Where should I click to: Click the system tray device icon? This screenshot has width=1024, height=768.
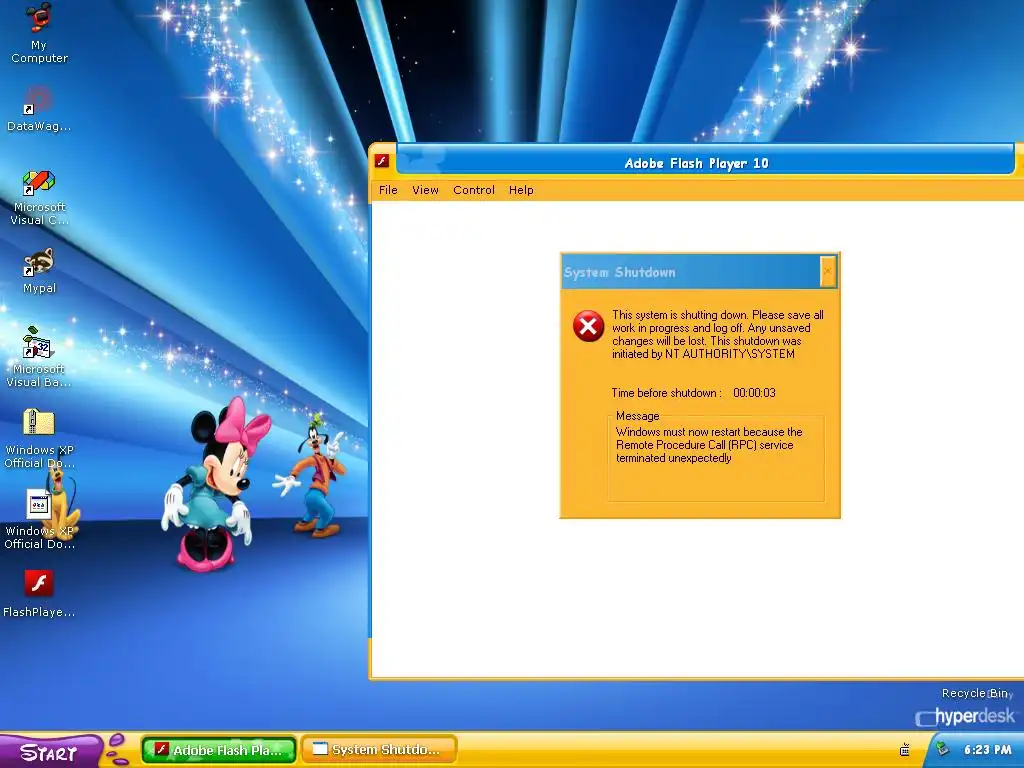tap(904, 750)
